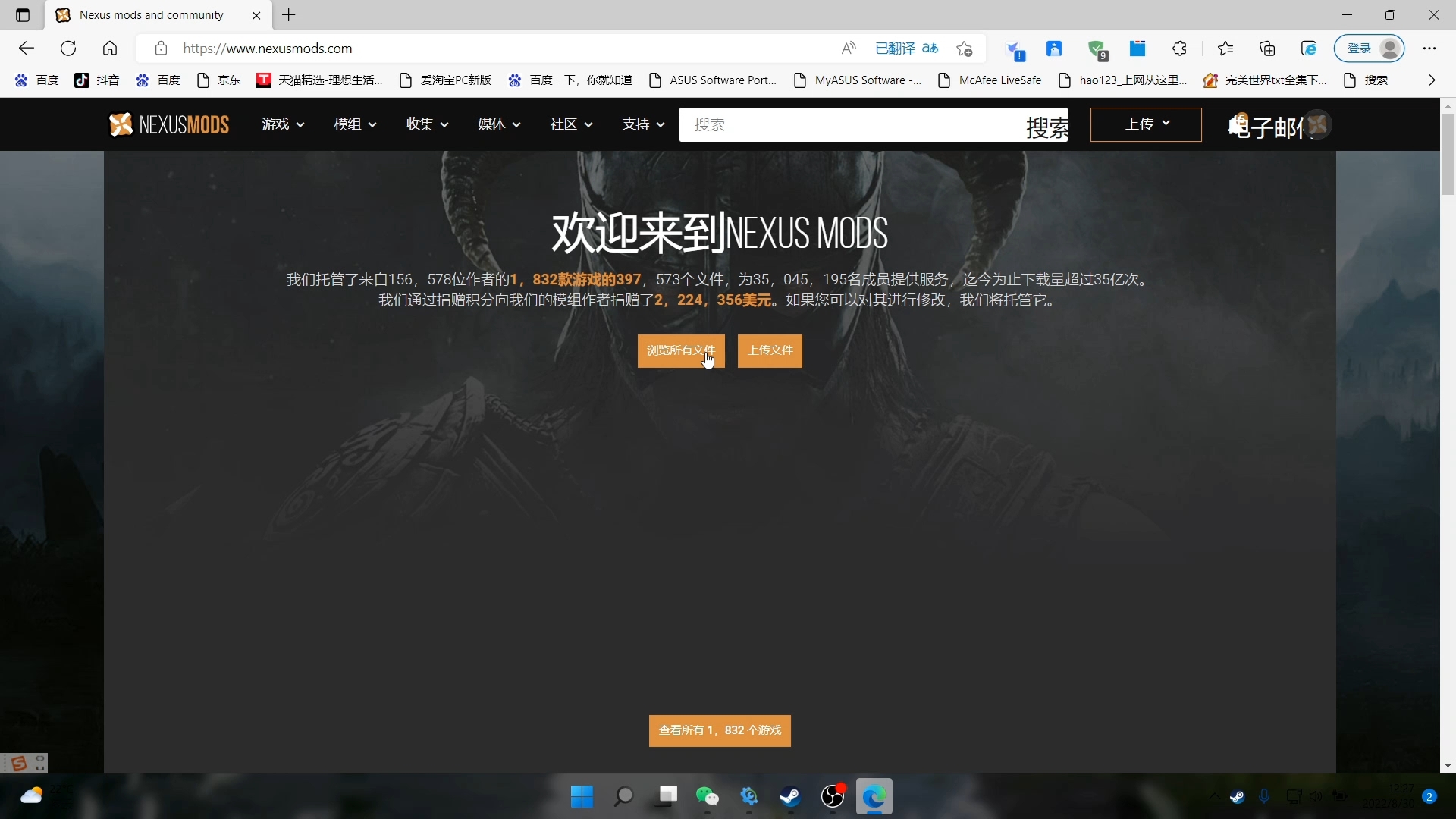Click 浏览所有文件 browse files button

pos(681,350)
